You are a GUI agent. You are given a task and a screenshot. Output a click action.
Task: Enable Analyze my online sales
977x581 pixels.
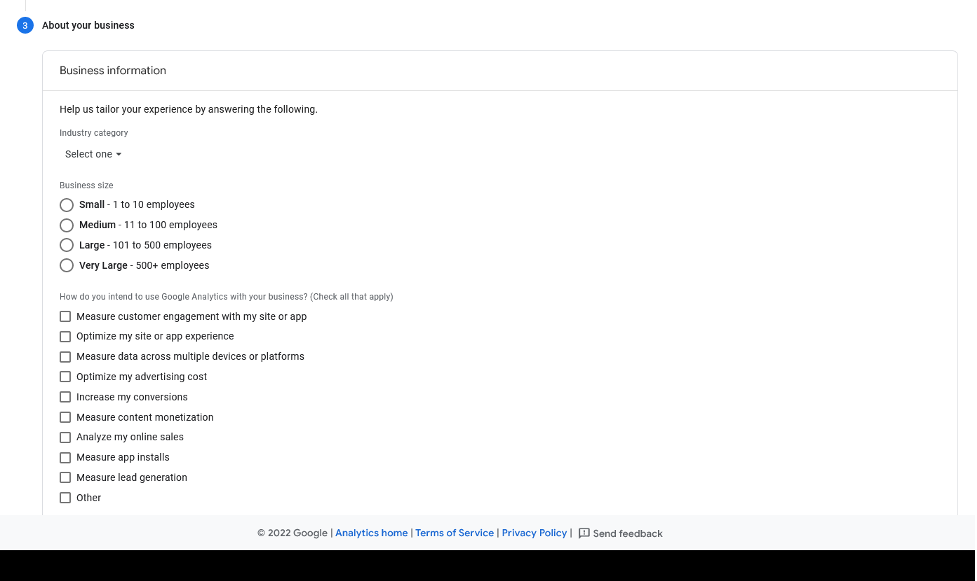(x=65, y=437)
